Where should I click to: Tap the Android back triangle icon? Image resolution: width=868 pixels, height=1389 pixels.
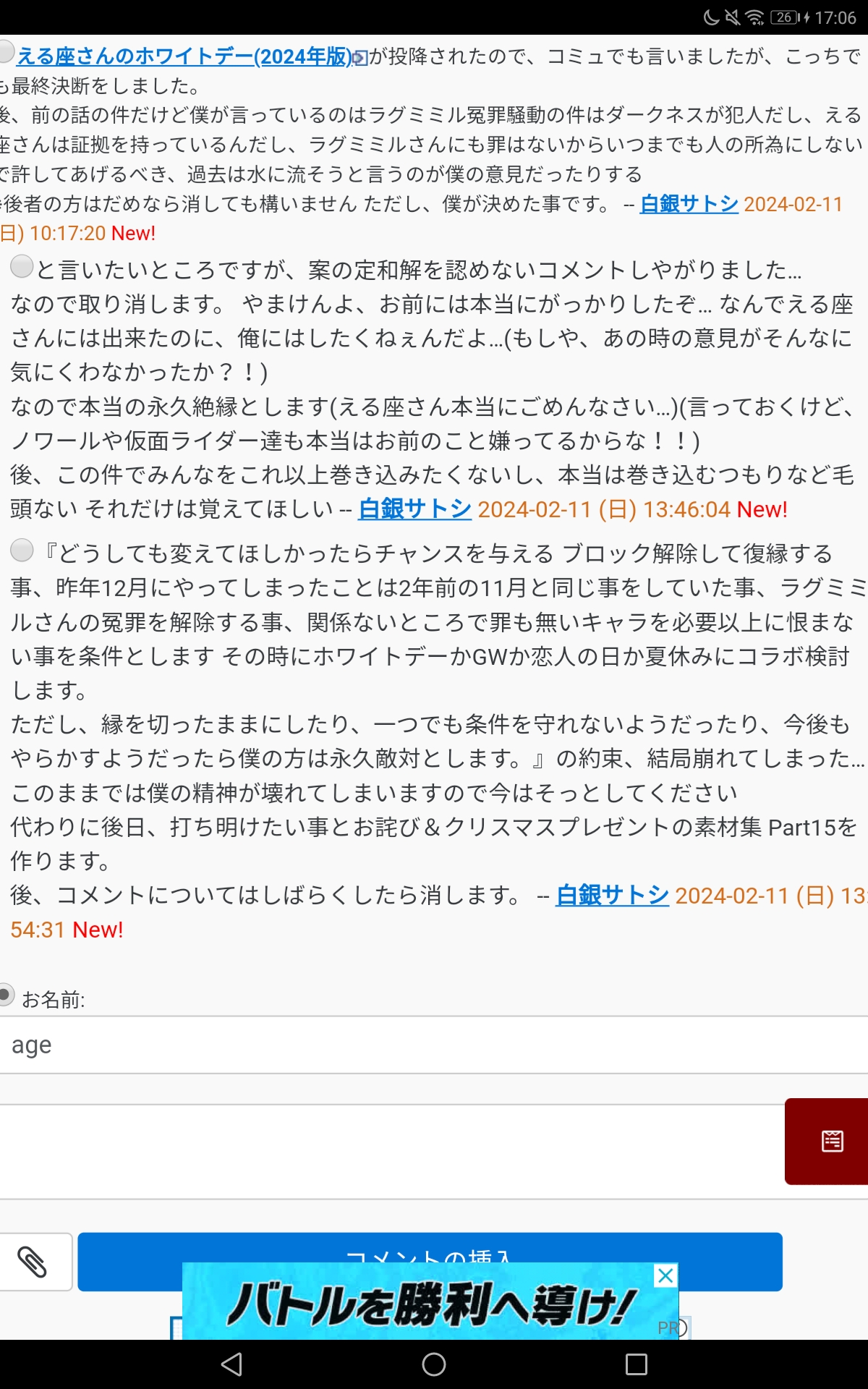point(231,1364)
